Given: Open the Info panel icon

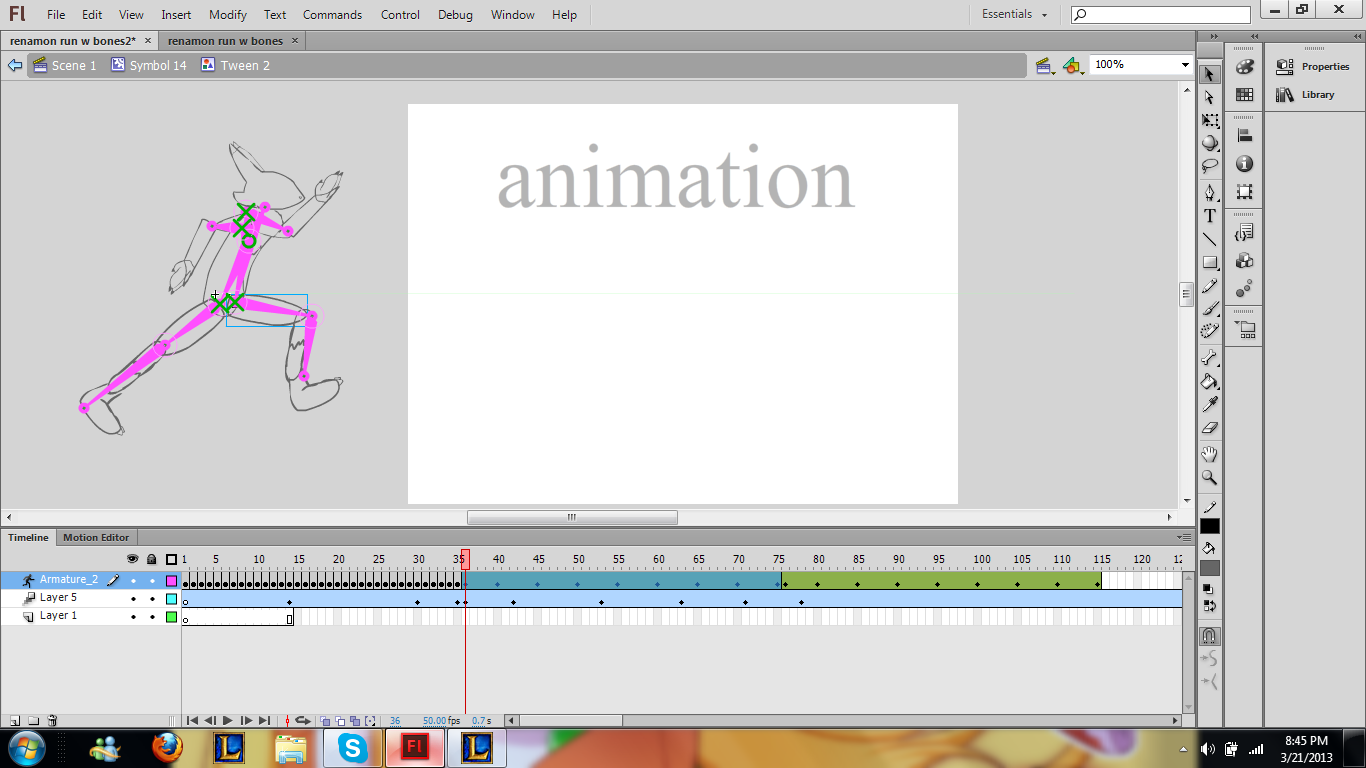Looking at the screenshot, I should pyautogui.click(x=1244, y=164).
